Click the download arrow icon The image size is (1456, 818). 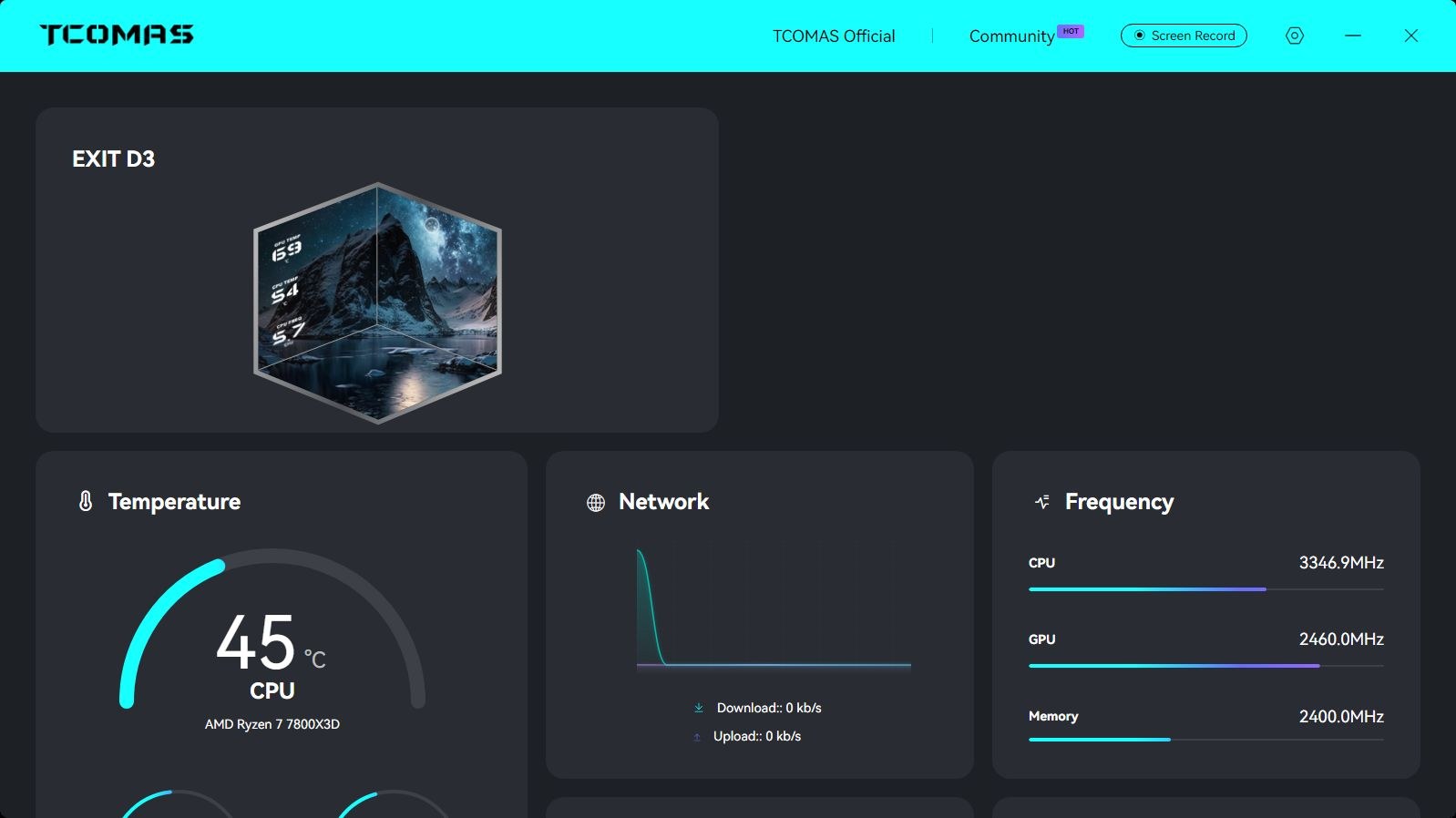pyautogui.click(x=699, y=708)
